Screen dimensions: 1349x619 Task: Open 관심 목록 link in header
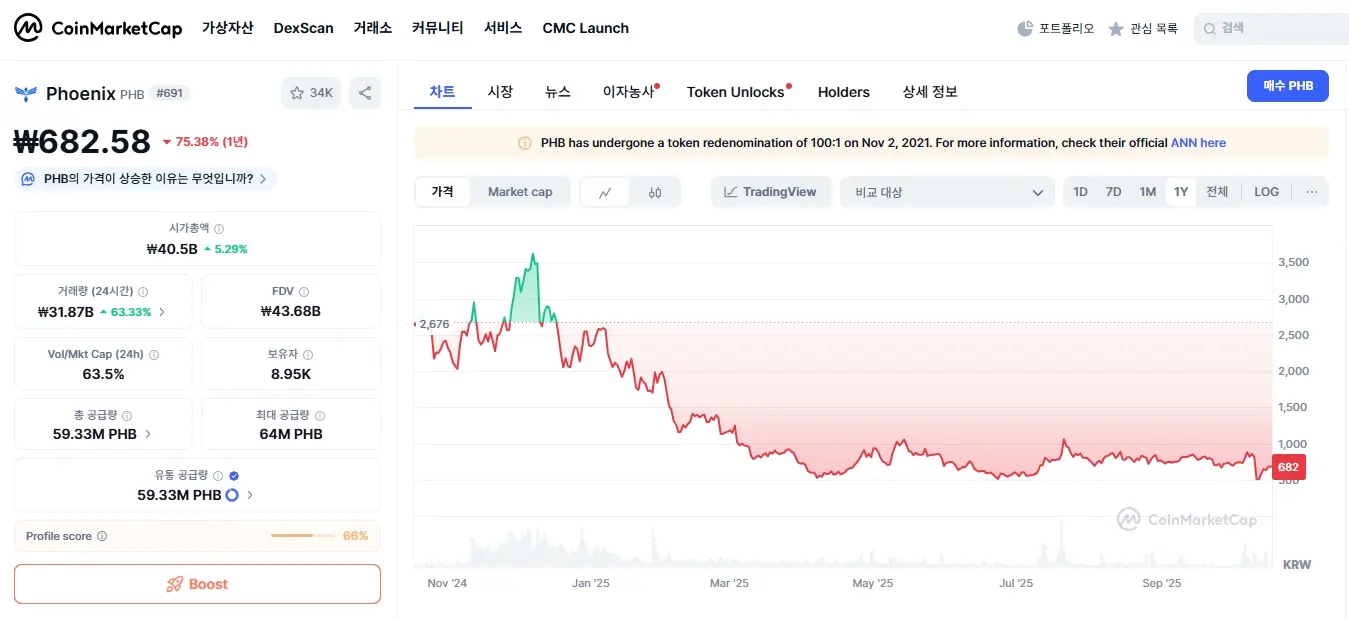pos(1143,29)
